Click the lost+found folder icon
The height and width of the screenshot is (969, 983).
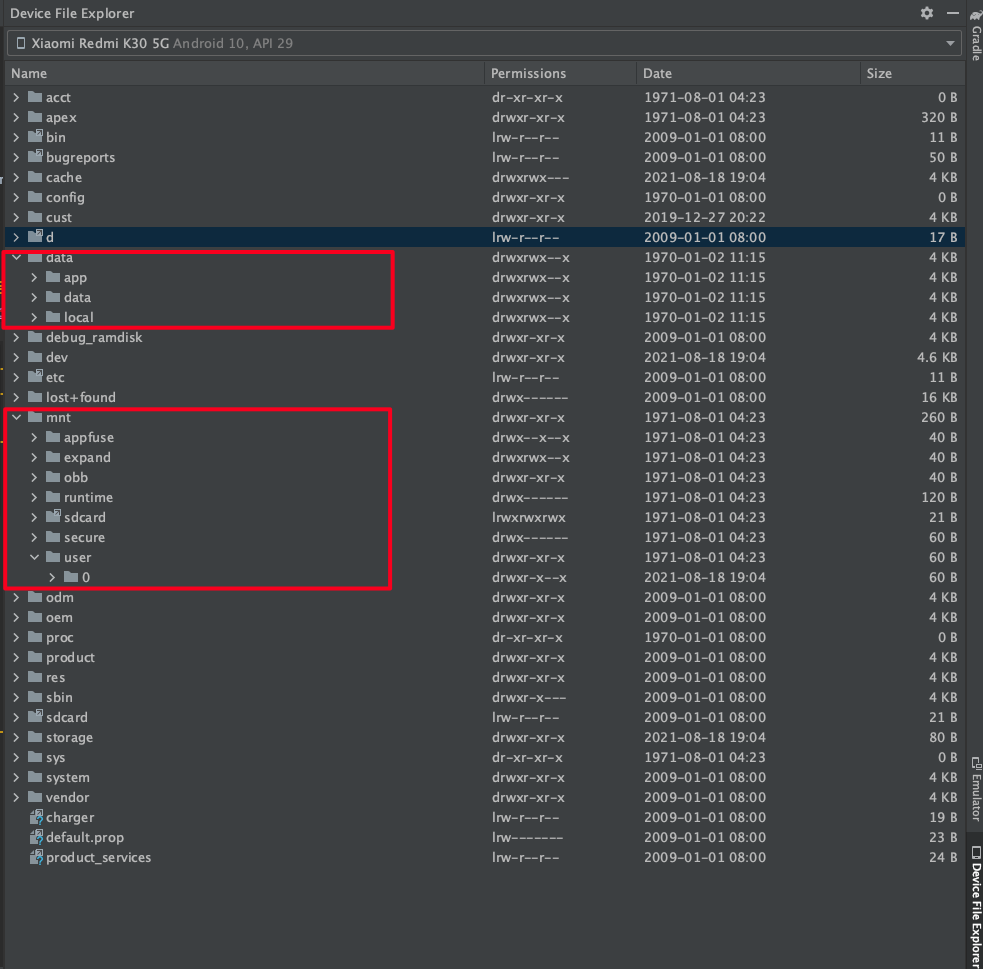coord(36,397)
